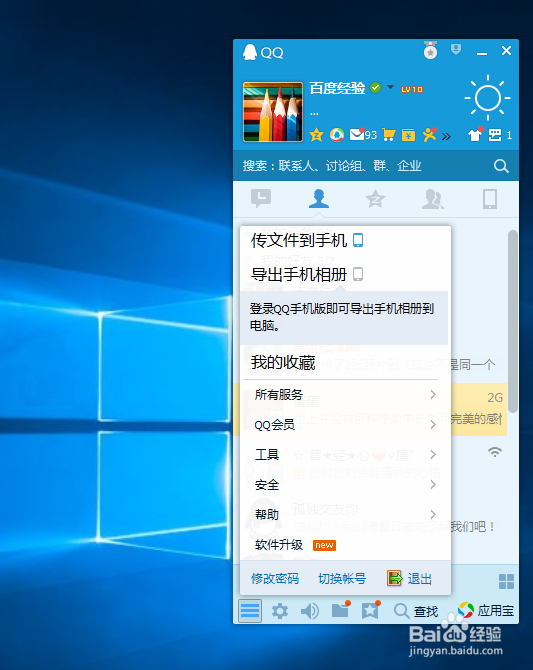Screen dimensions: 533x670
Task: Expand the 帮助 submenu
Action: point(345,514)
